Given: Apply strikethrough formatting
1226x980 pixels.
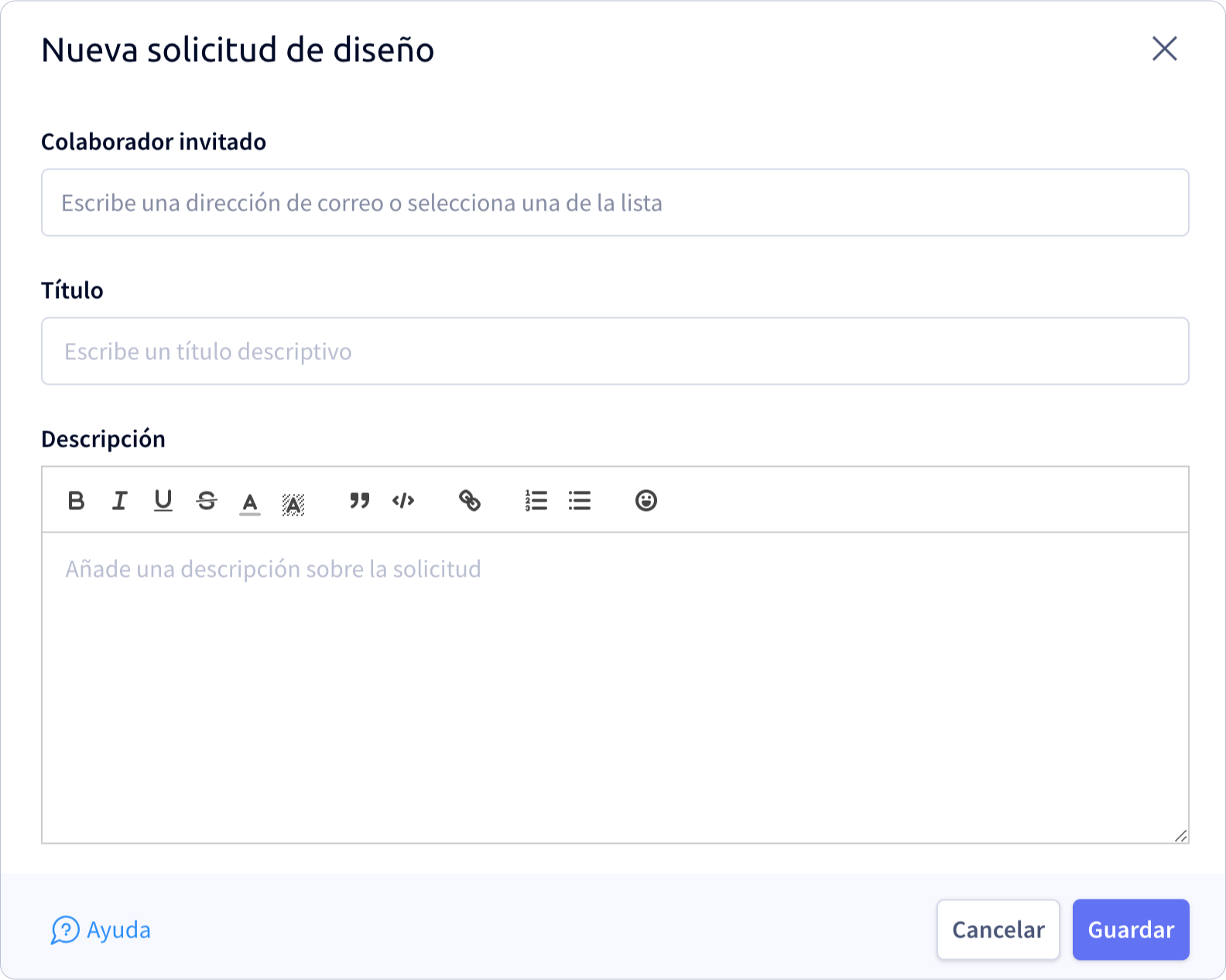Looking at the screenshot, I should (x=207, y=501).
